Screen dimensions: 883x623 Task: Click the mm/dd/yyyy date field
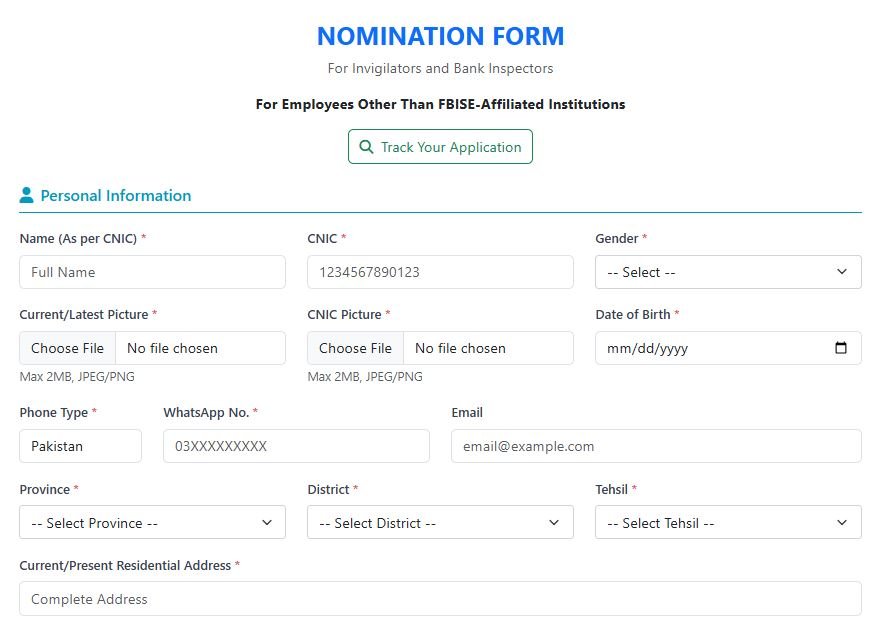click(x=700, y=348)
